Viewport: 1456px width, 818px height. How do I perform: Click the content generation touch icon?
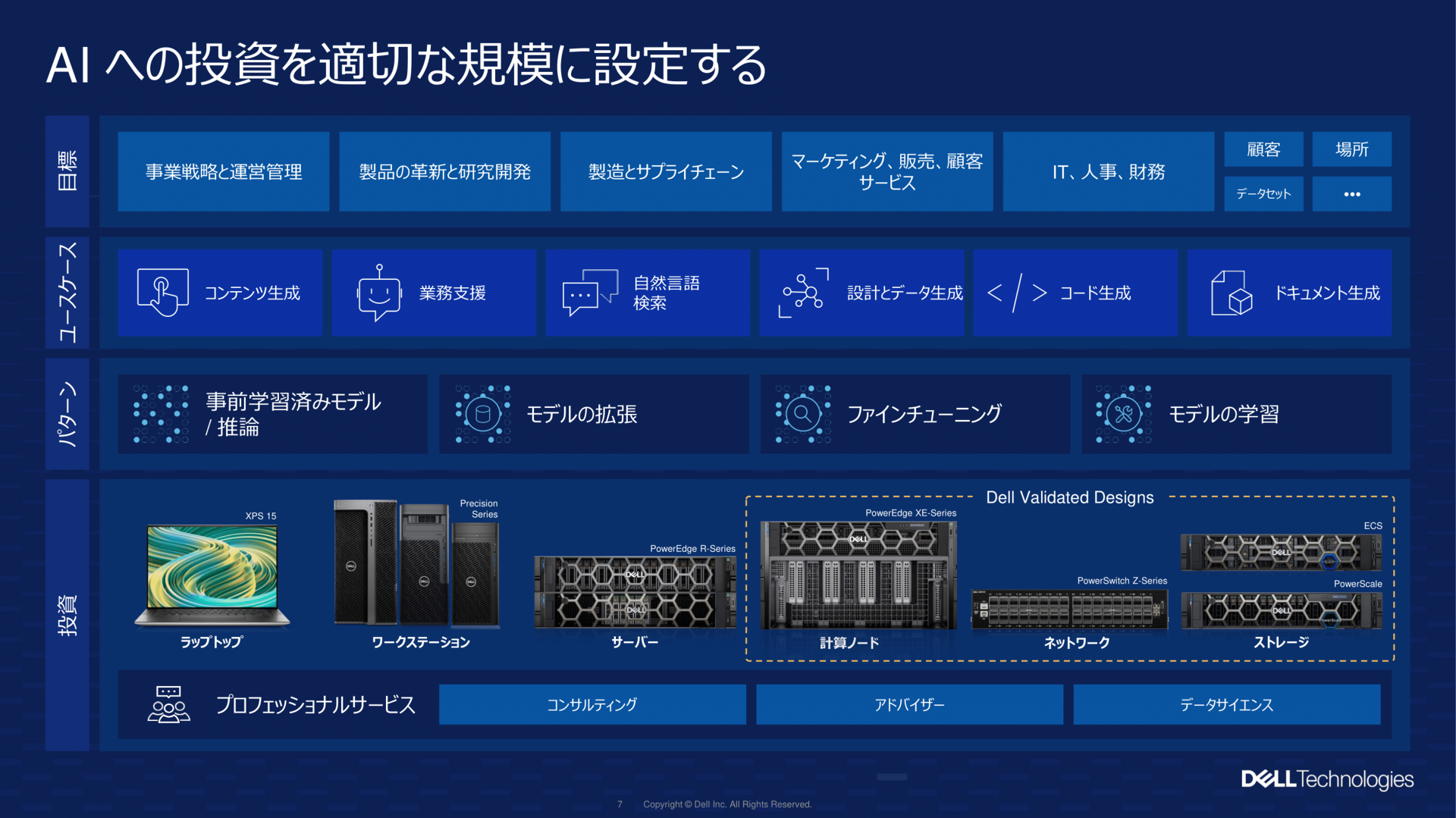click(x=162, y=293)
